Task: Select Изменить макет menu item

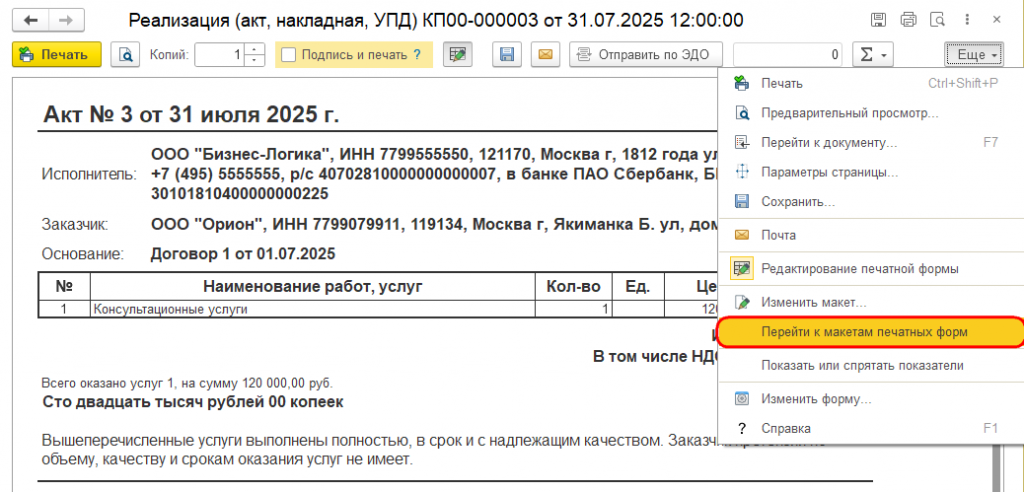Action: pos(870,303)
